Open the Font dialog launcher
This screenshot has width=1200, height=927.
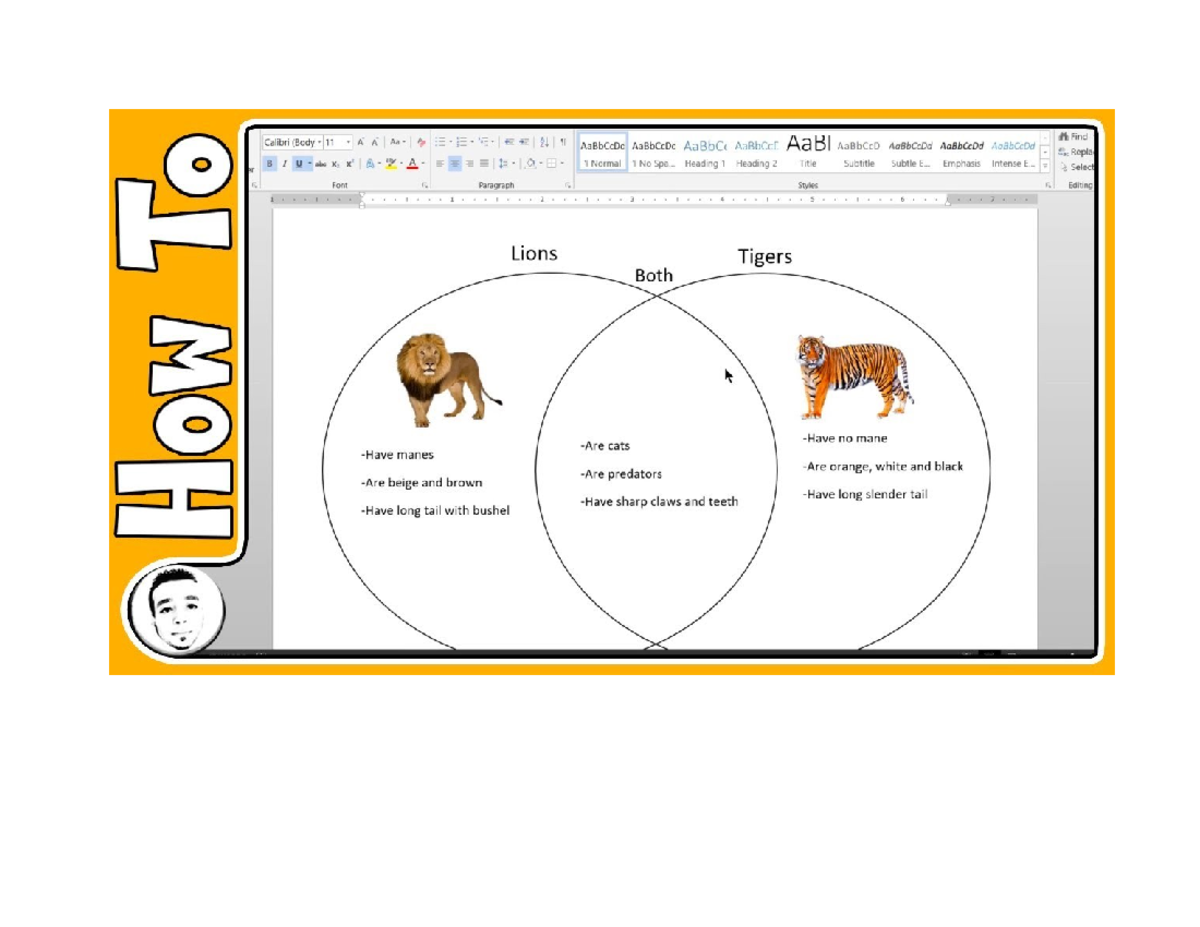(x=425, y=185)
